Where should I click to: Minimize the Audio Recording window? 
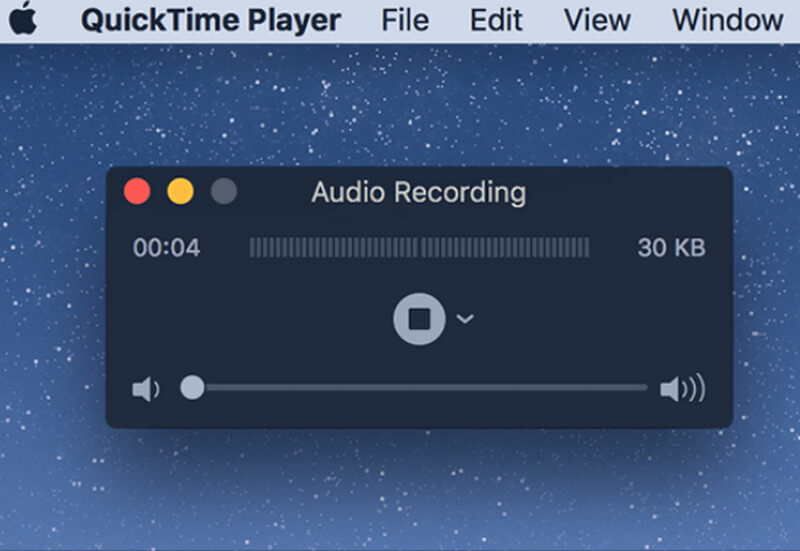181,192
